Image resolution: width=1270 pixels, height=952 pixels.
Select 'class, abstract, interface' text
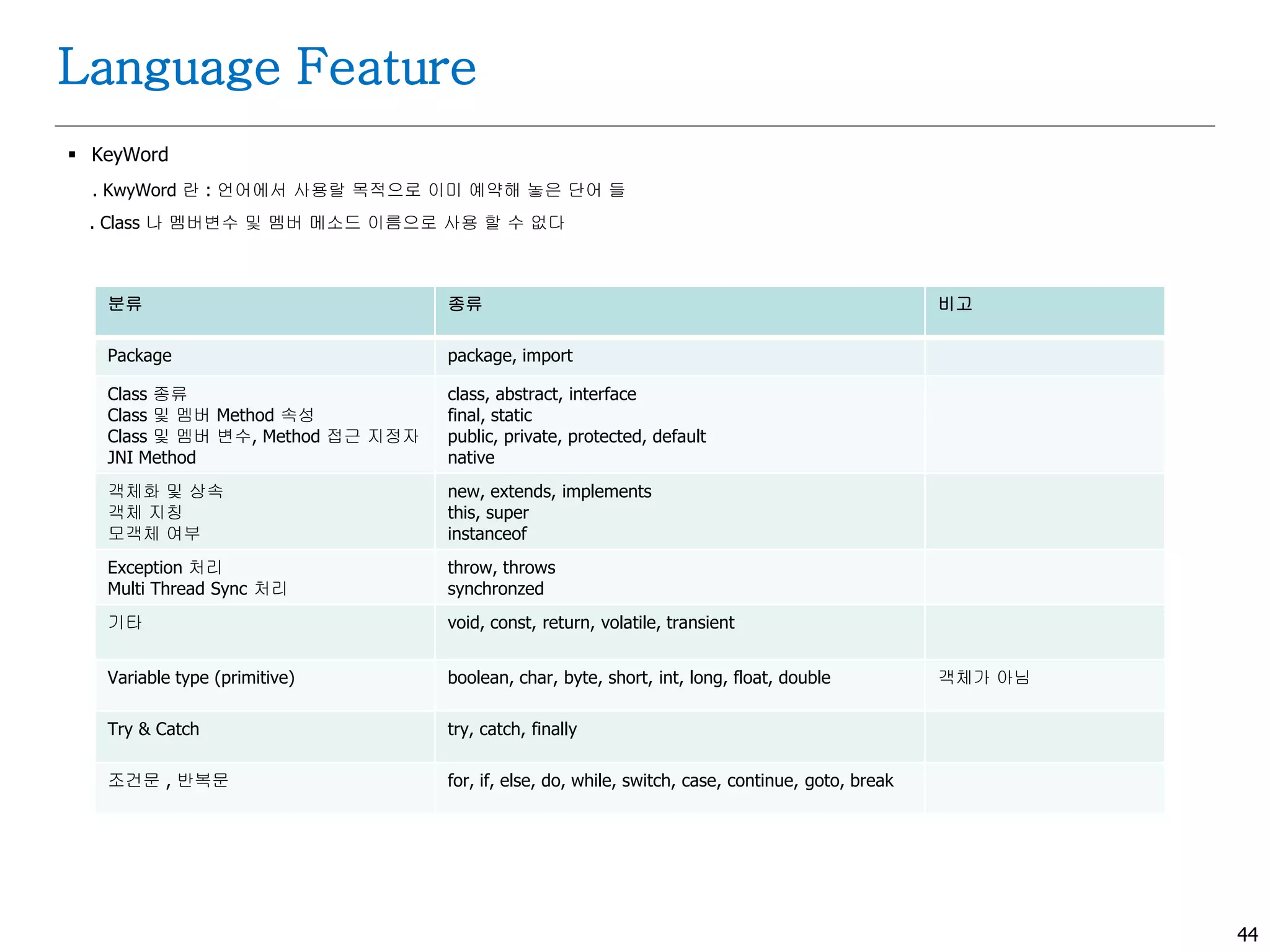(542, 394)
